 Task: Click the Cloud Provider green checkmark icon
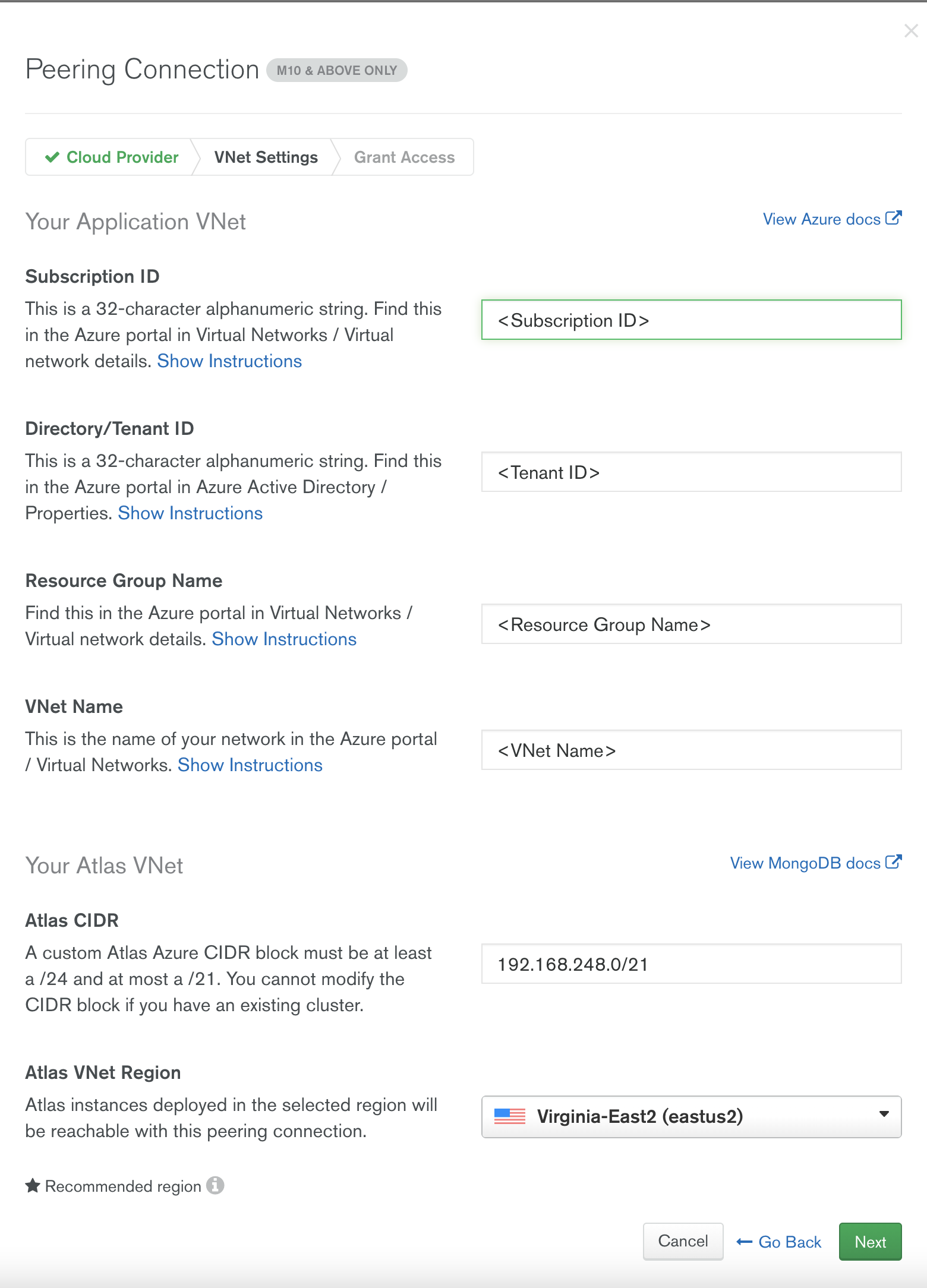pyautogui.click(x=52, y=157)
